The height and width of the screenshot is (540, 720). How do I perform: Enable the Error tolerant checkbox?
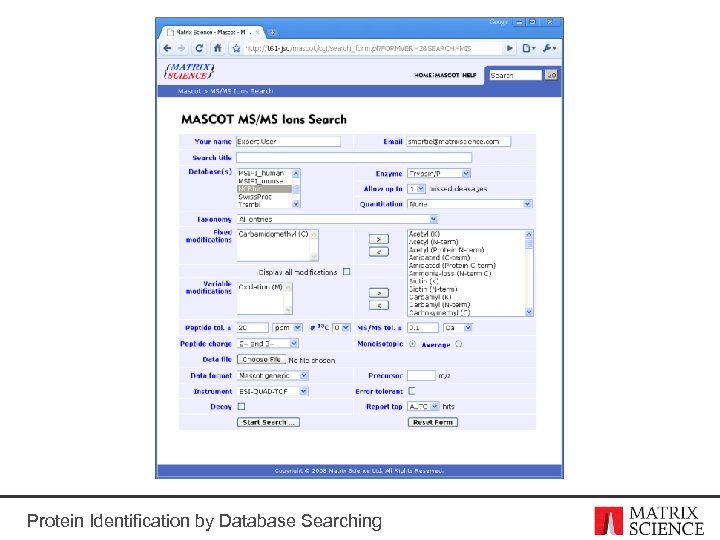click(x=412, y=391)
